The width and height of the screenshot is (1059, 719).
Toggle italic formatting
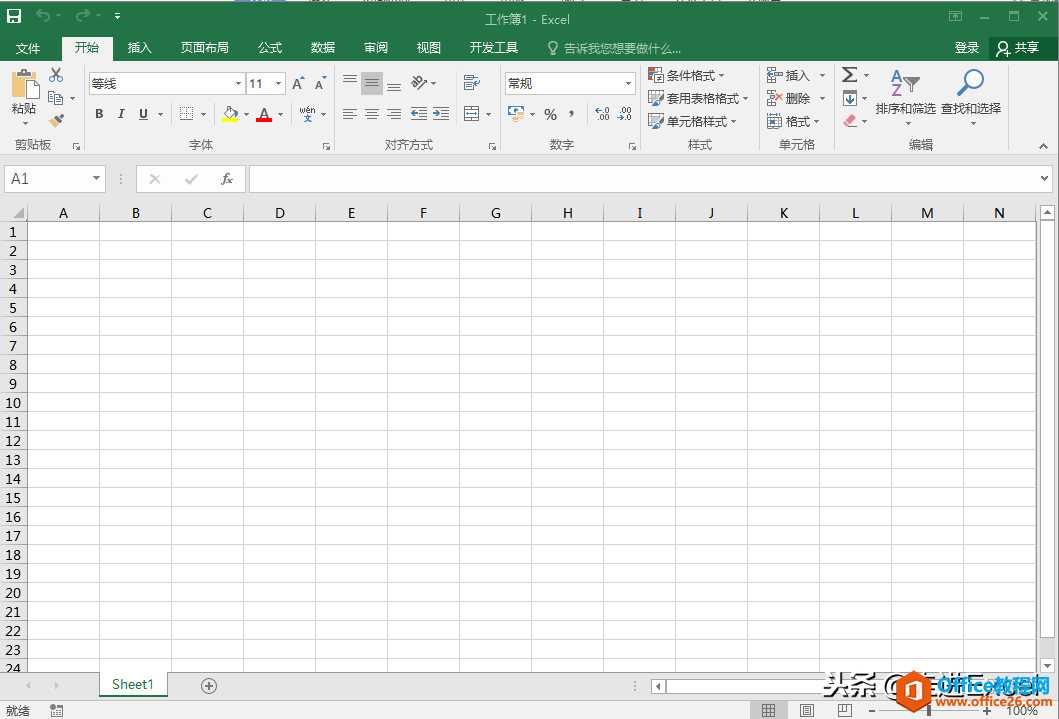[x=120, y=113]
